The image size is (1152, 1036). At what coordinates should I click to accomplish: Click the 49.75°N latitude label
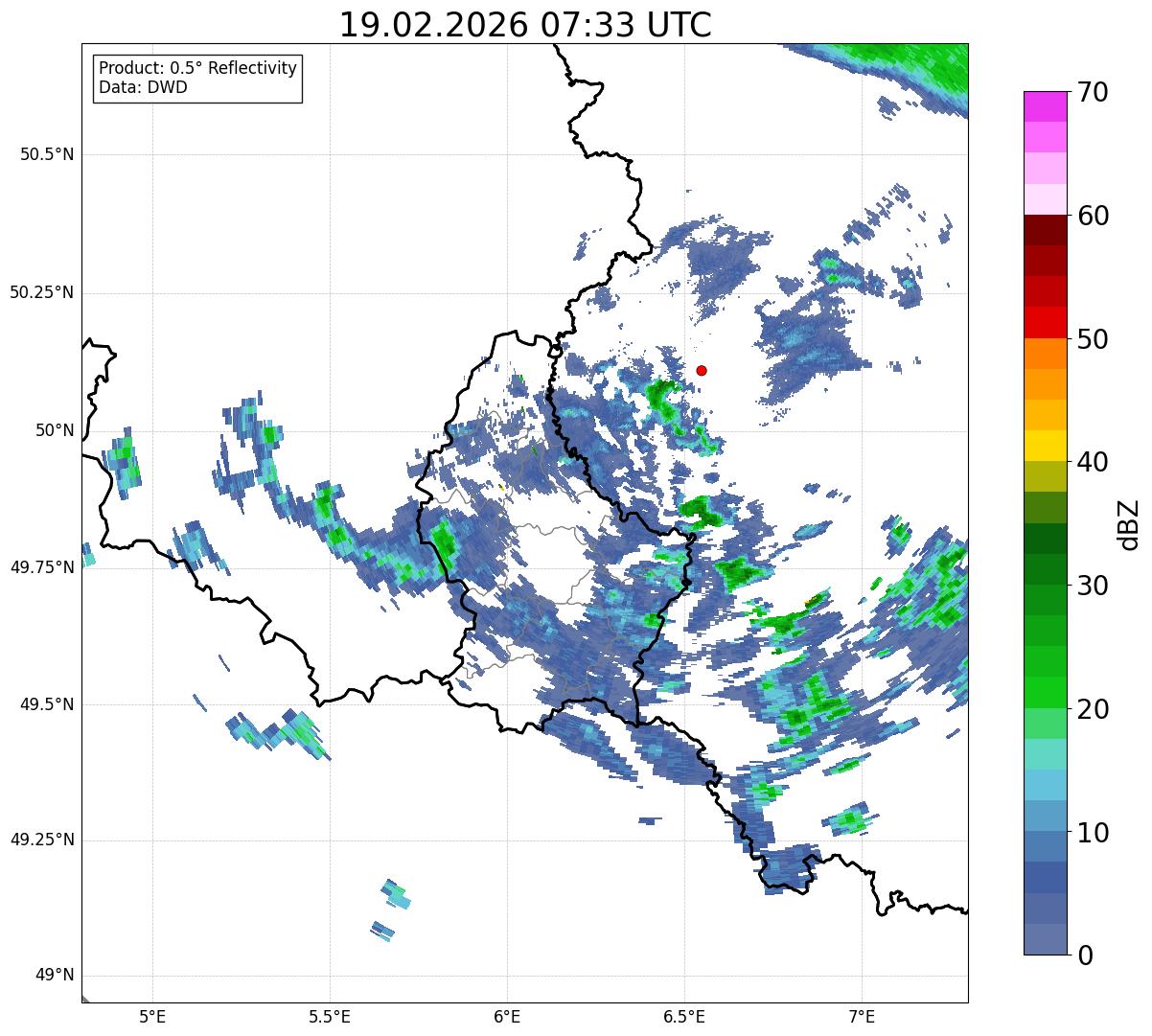42,567
